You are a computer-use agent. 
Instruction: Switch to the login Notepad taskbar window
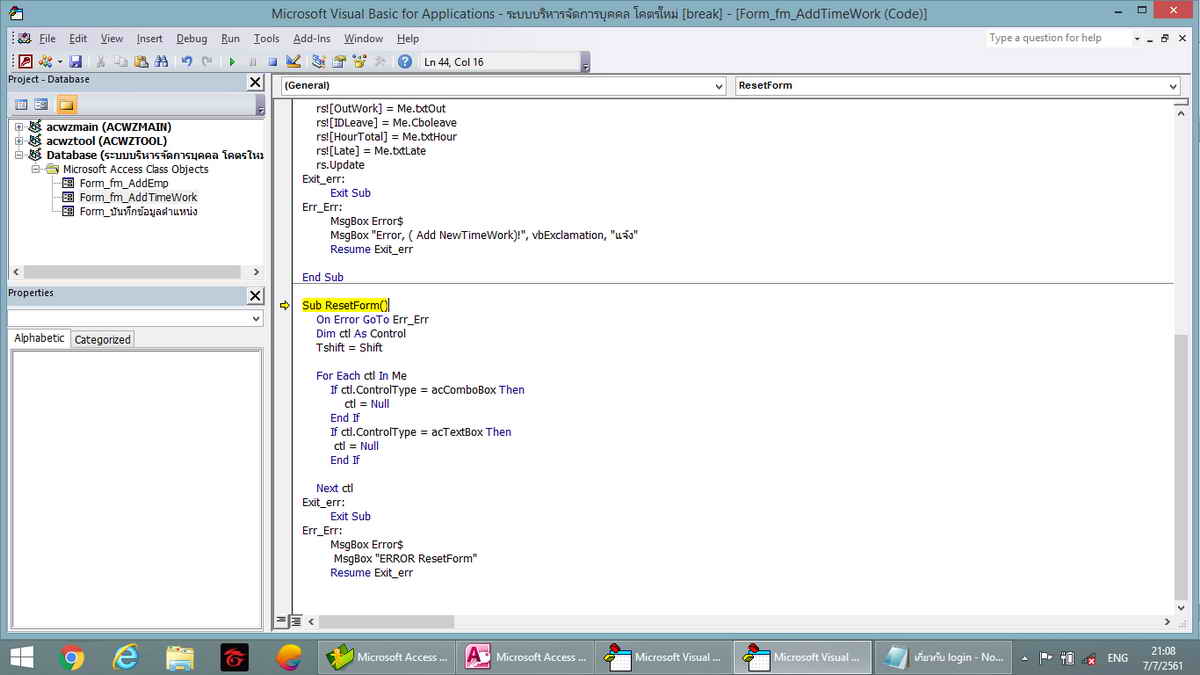944,657
